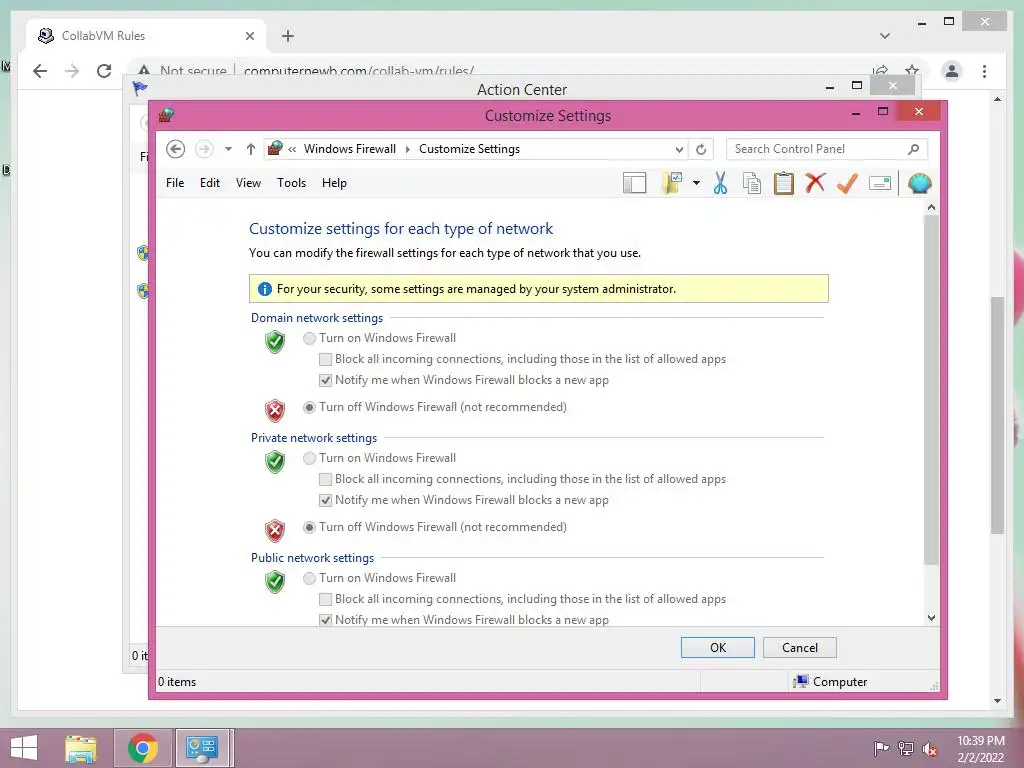Go up one level to Windows Firewall
The height and width of the screenshot is (768, 1024).
coord(251,150)
